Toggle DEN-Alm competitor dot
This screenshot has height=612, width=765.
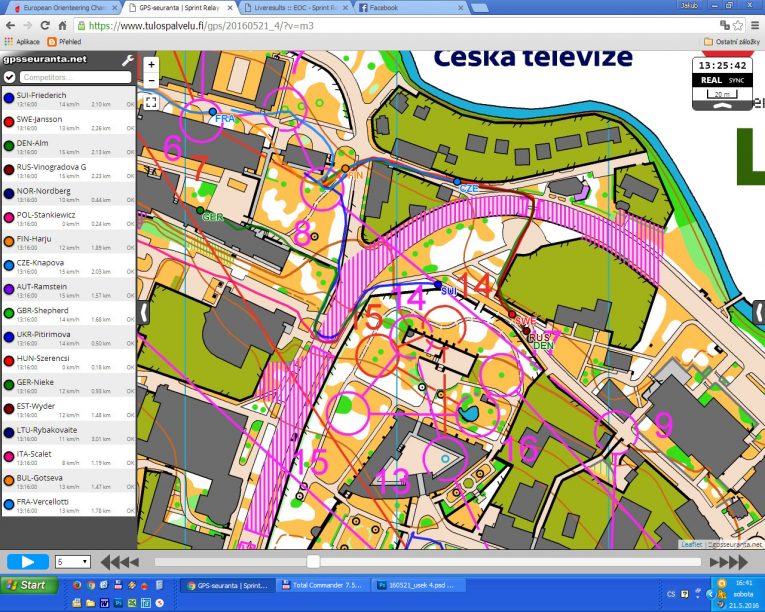(x=9, y=146)
